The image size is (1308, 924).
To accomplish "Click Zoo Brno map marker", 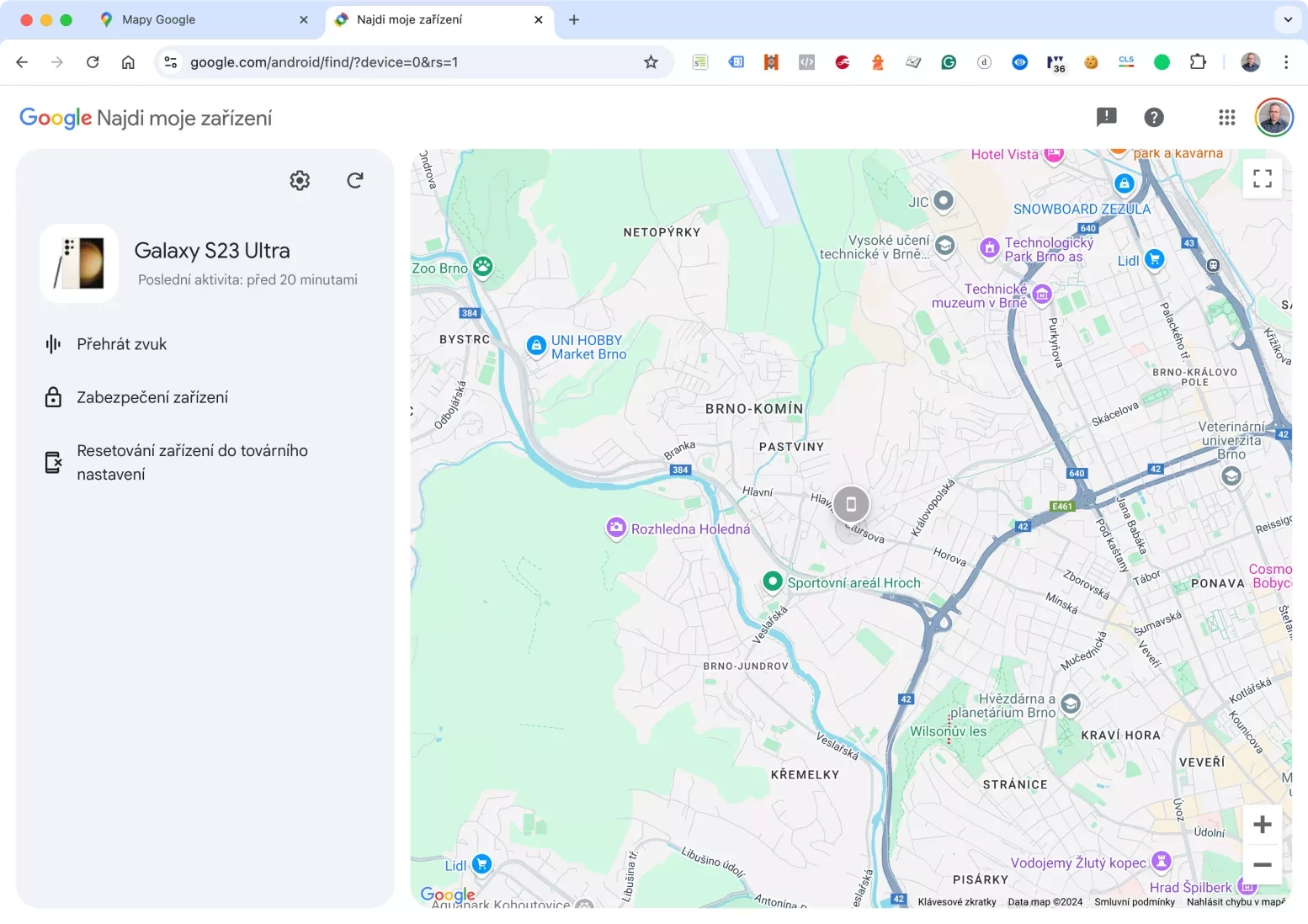I will coord(482,267).
